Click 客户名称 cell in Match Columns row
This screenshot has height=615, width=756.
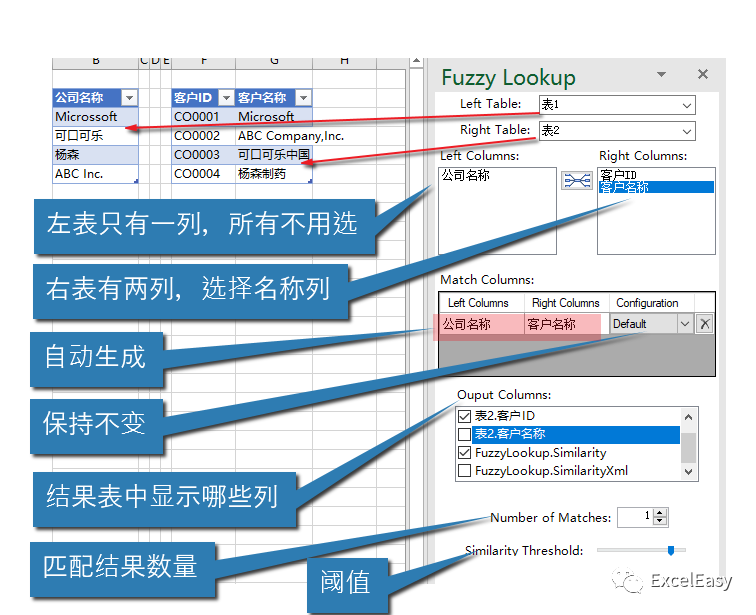click(567, 324)
